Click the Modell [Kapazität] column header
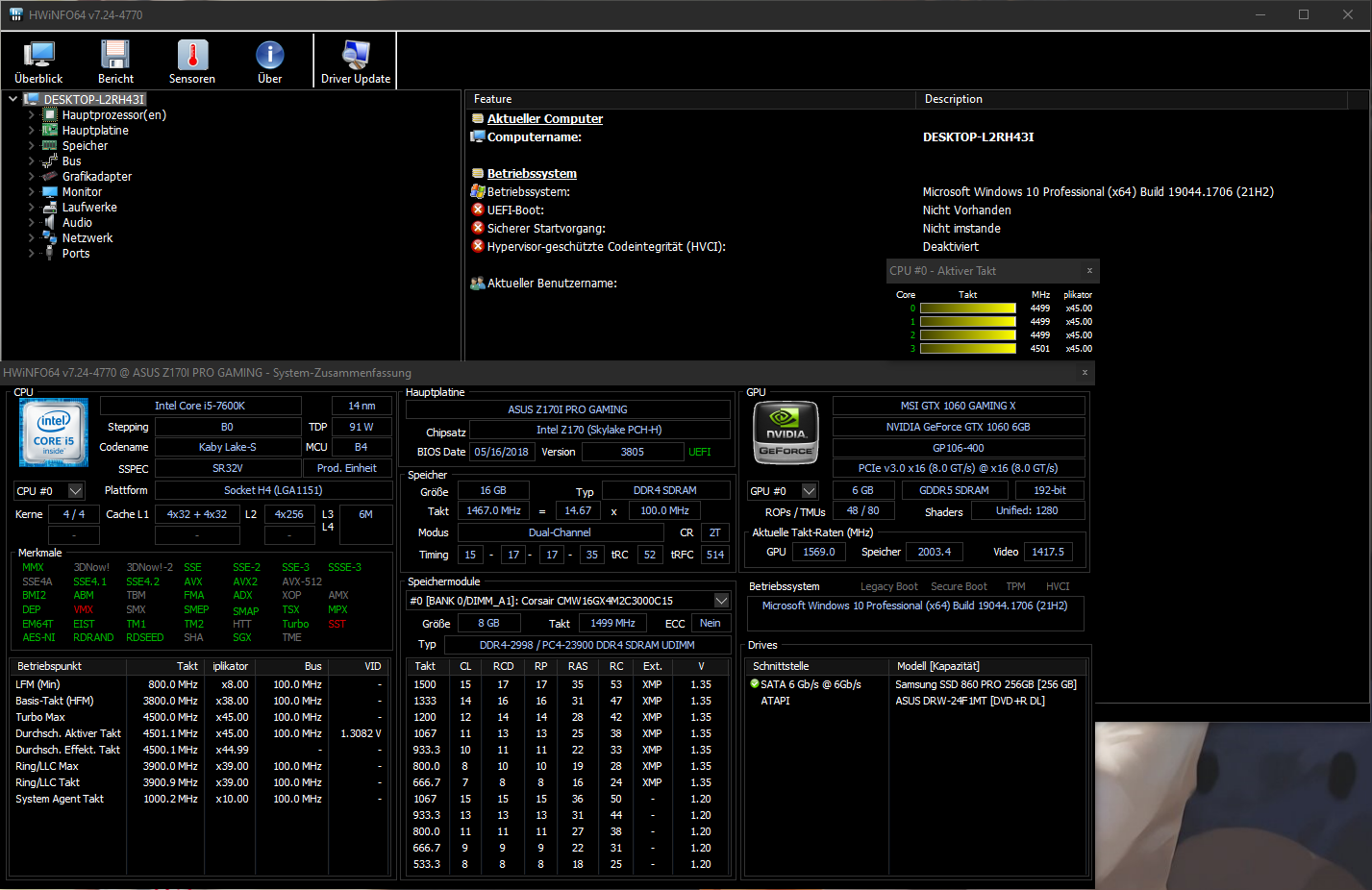Screen dimensions: 1372x890 987,666
